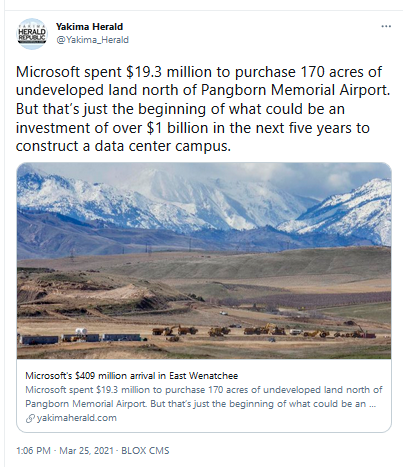Screen dimensions: 403x467
Task: Click the white storage tank in the photo
Action: [82, 332]
